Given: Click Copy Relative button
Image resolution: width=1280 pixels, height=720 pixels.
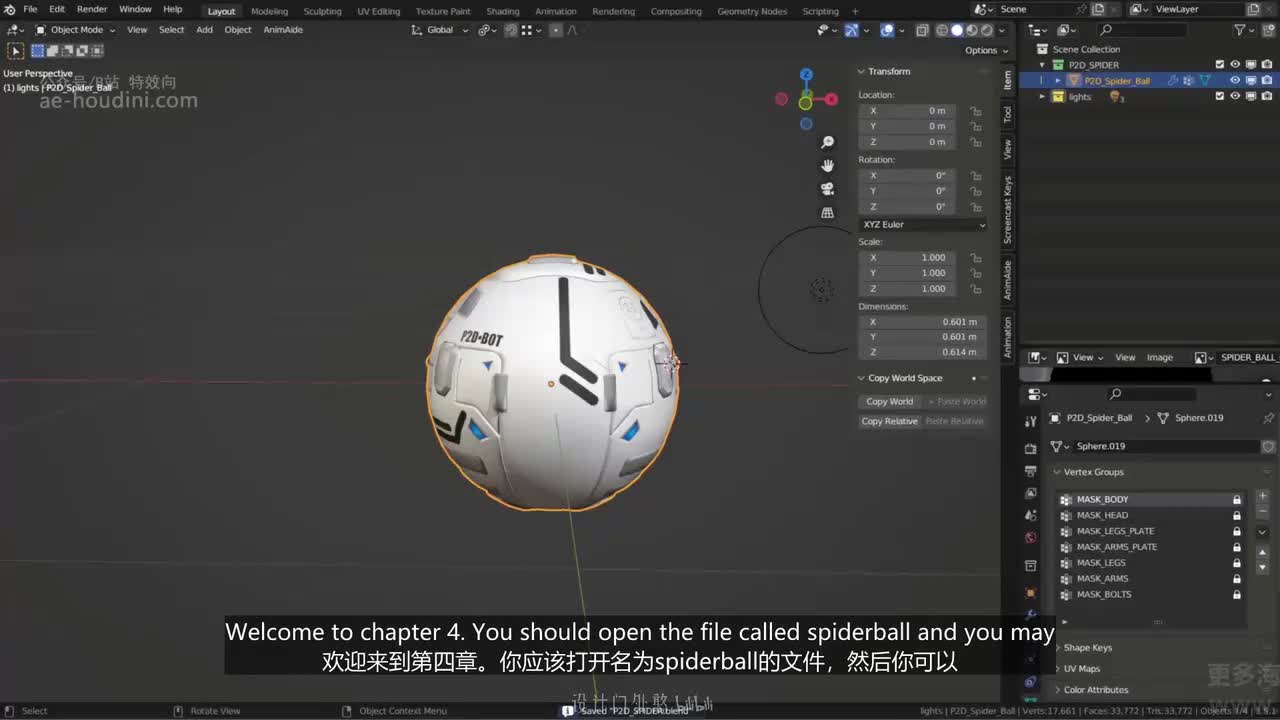Looking at the screenshot, I should (890, 421).
